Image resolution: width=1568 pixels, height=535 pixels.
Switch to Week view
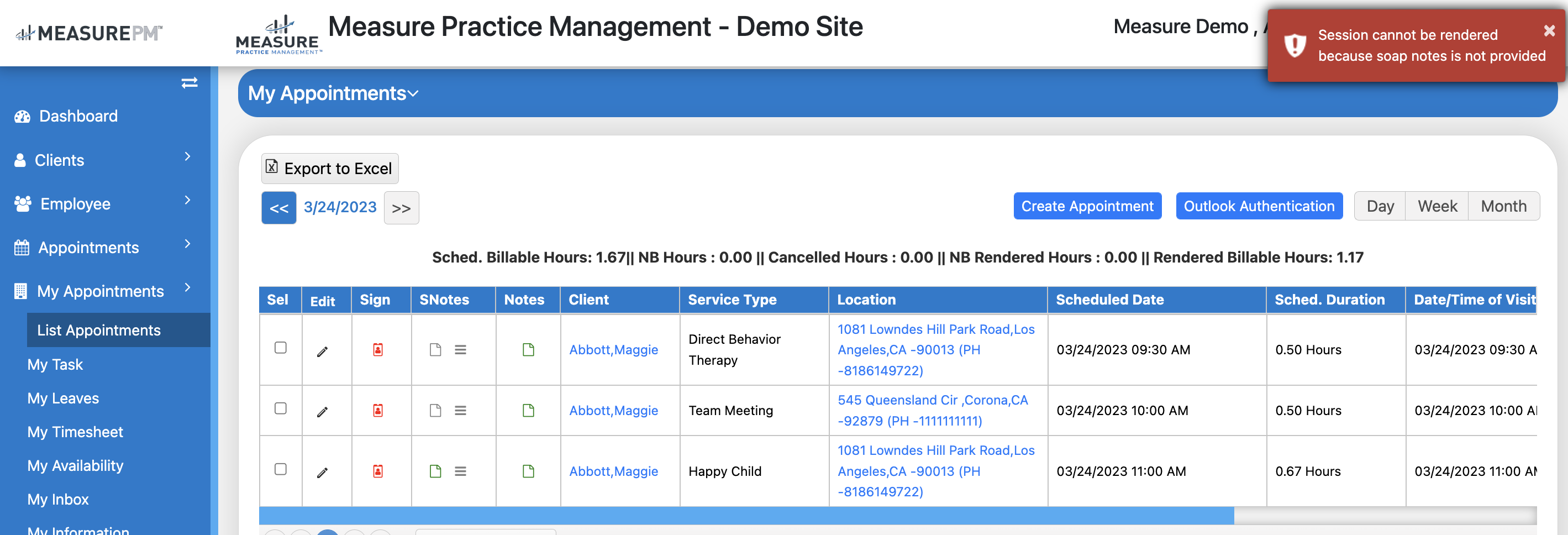tap(1437, 206)
